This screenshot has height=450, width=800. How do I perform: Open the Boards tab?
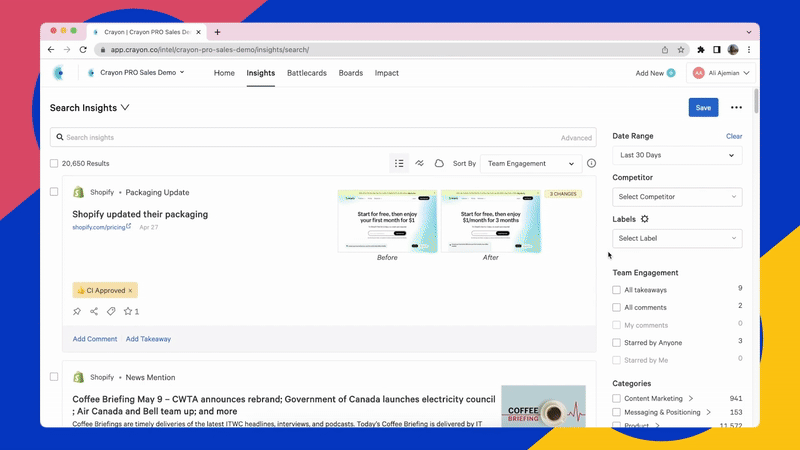coord(351,73)
